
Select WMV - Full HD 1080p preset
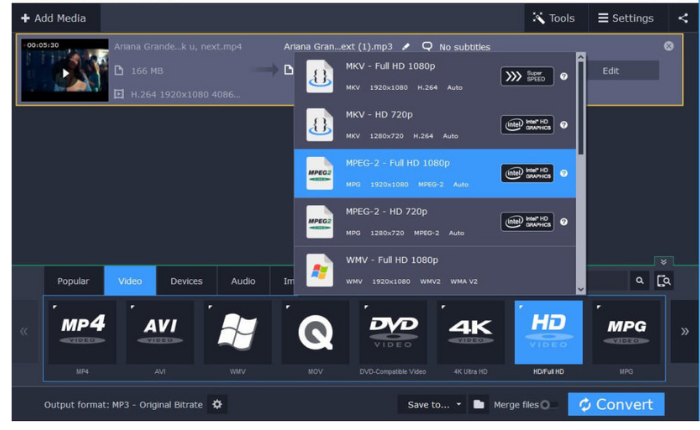pos(435,271)
